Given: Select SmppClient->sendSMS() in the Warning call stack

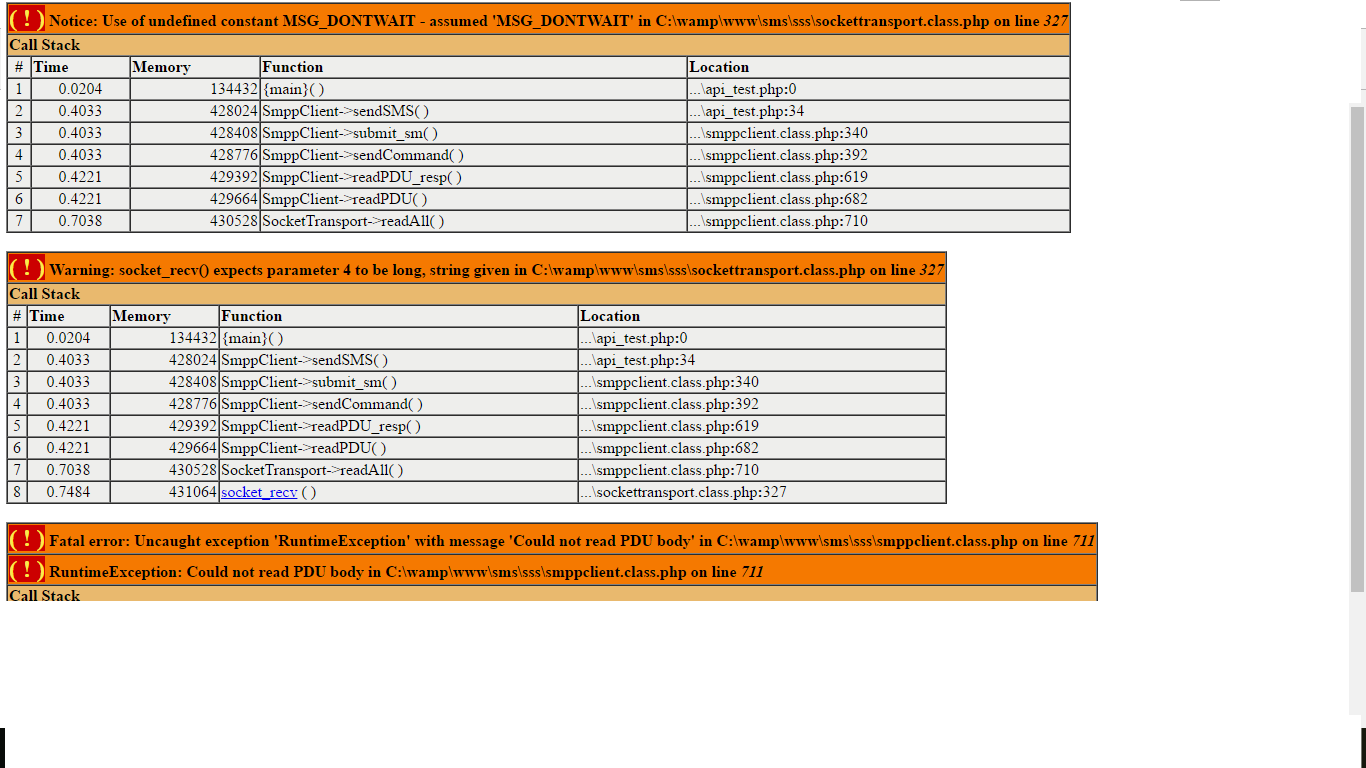Looking at the screenshot, I should [305, 360].
